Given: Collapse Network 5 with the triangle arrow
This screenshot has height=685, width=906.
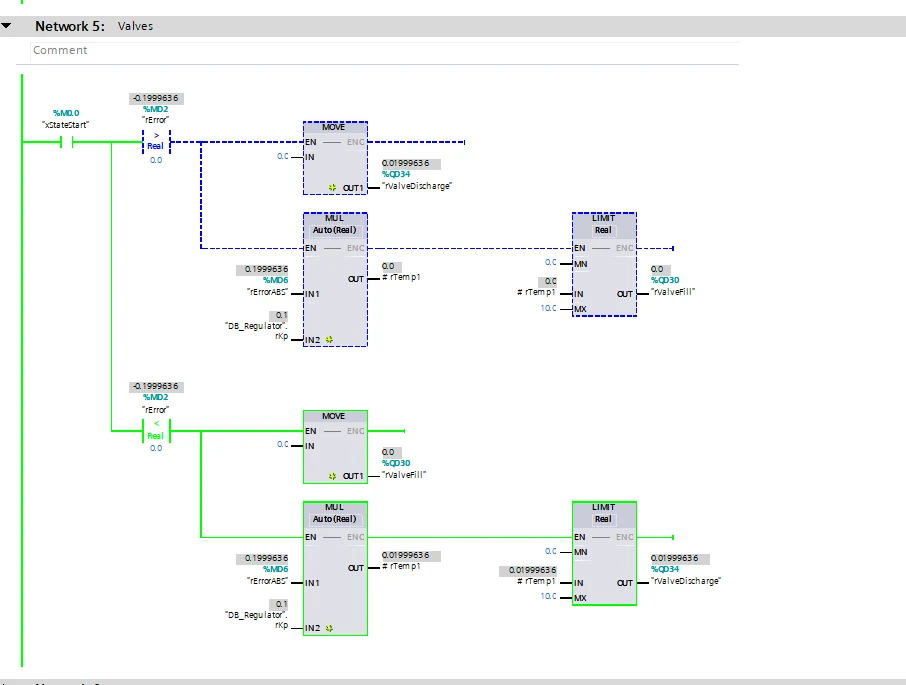Looking at the screenshot, I should pyautogui.click(x=6, y=25).
